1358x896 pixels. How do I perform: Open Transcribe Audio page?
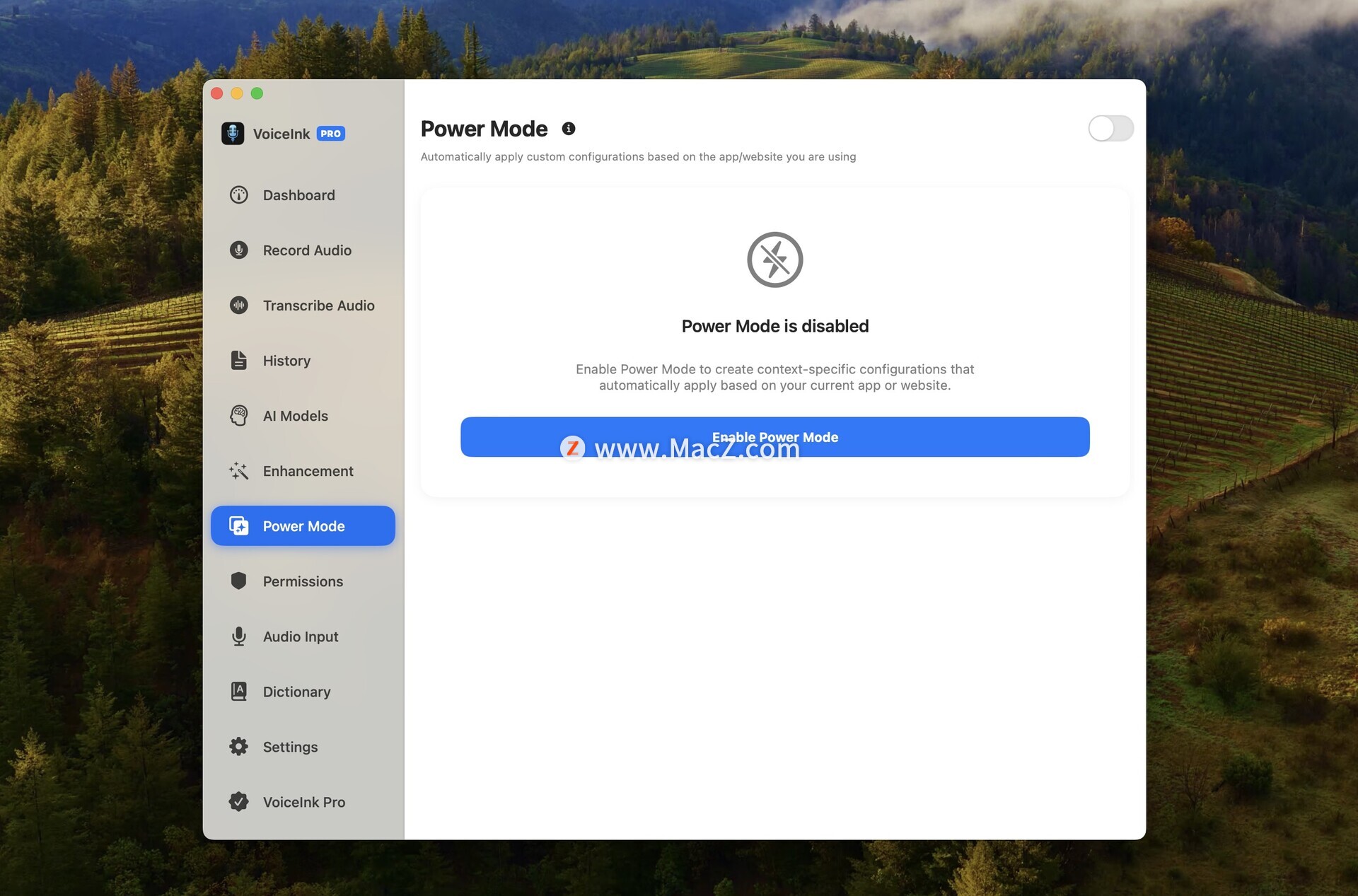point(303,306)
